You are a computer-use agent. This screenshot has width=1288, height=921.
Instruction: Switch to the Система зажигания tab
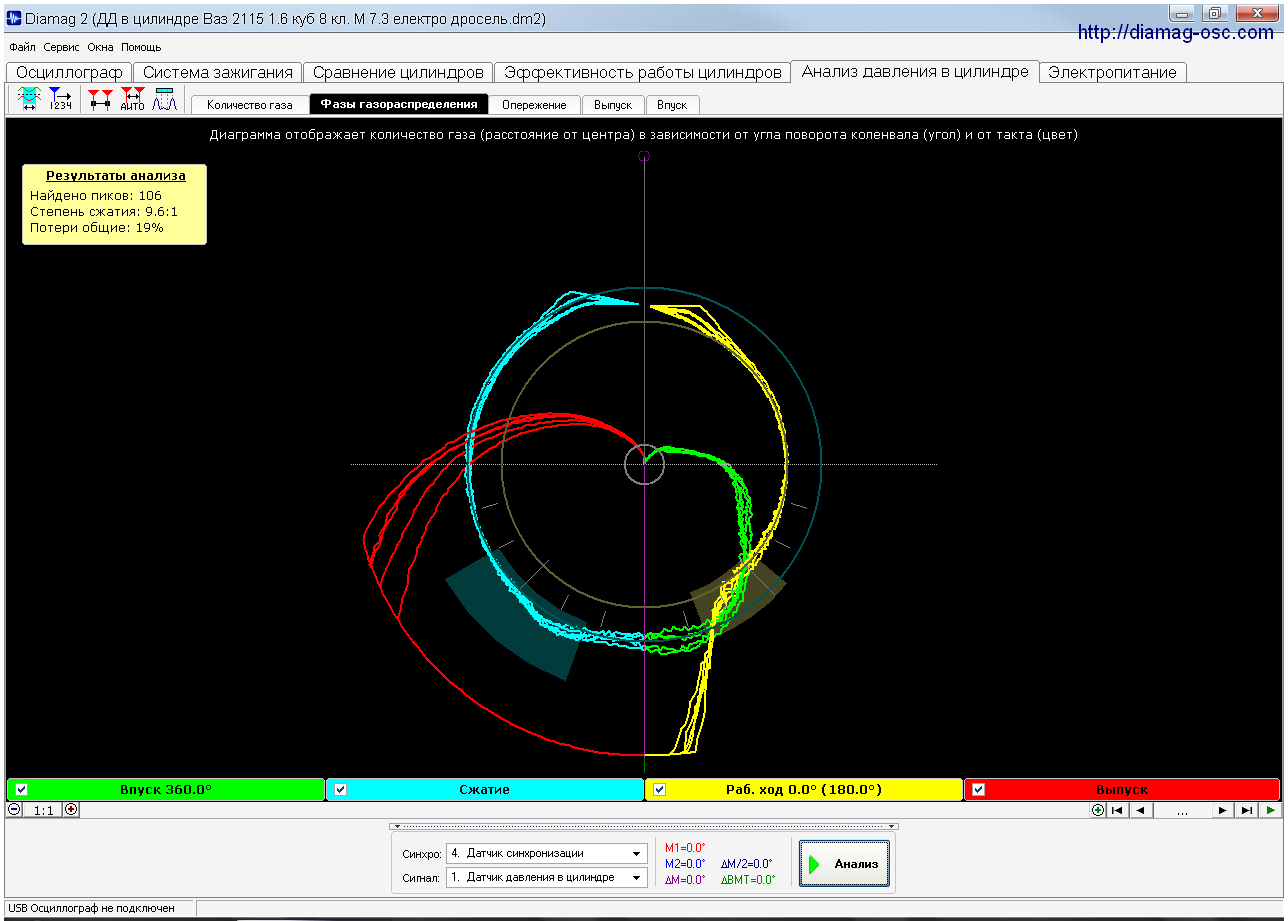point(218,72)
